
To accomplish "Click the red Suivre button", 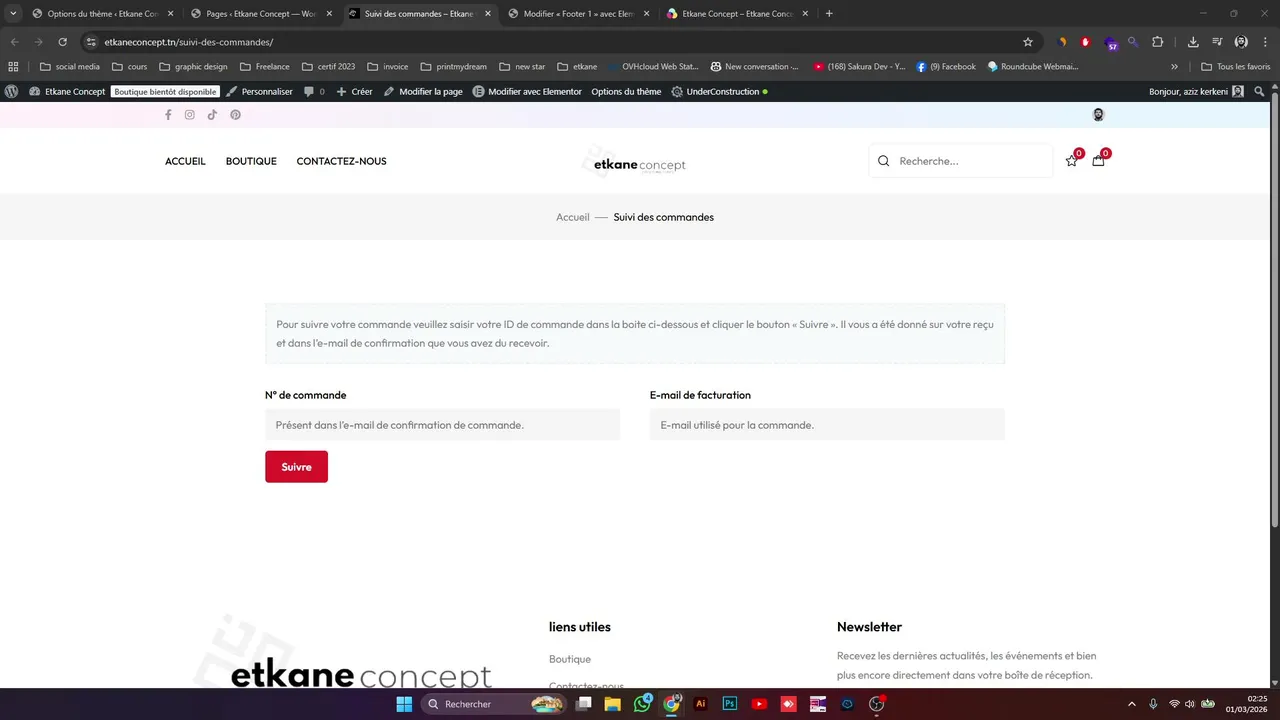I will click(296, 467).
